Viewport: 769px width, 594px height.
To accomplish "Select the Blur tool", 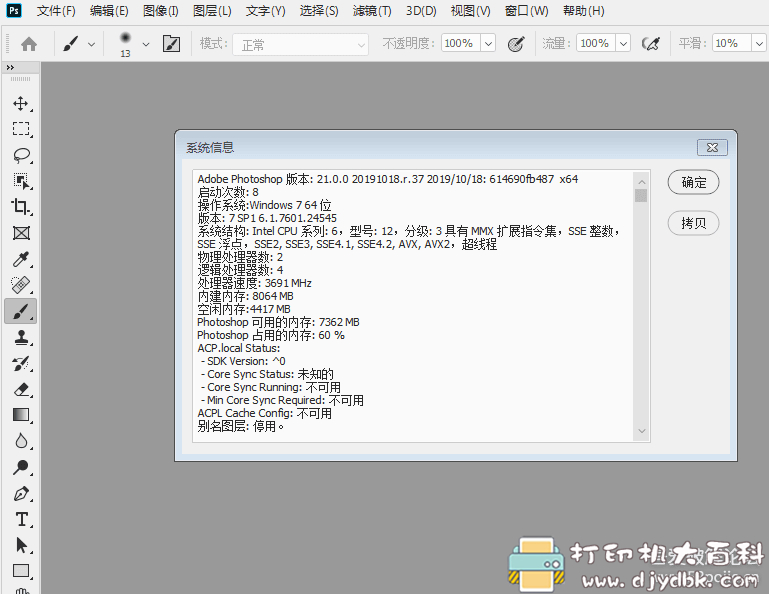I will click(21, 441).
